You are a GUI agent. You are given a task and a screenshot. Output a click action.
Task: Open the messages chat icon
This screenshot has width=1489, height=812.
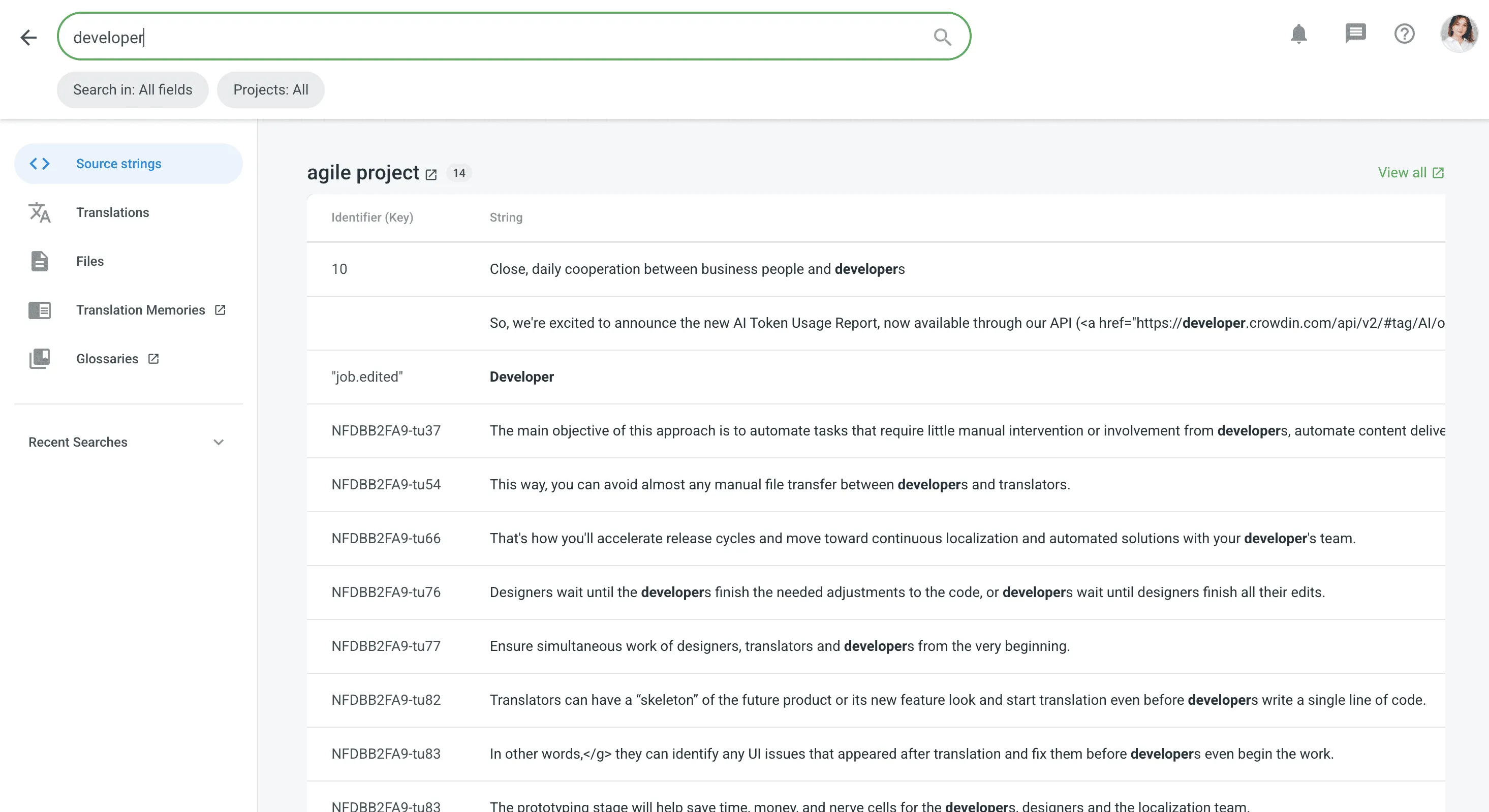[1355, 34]
